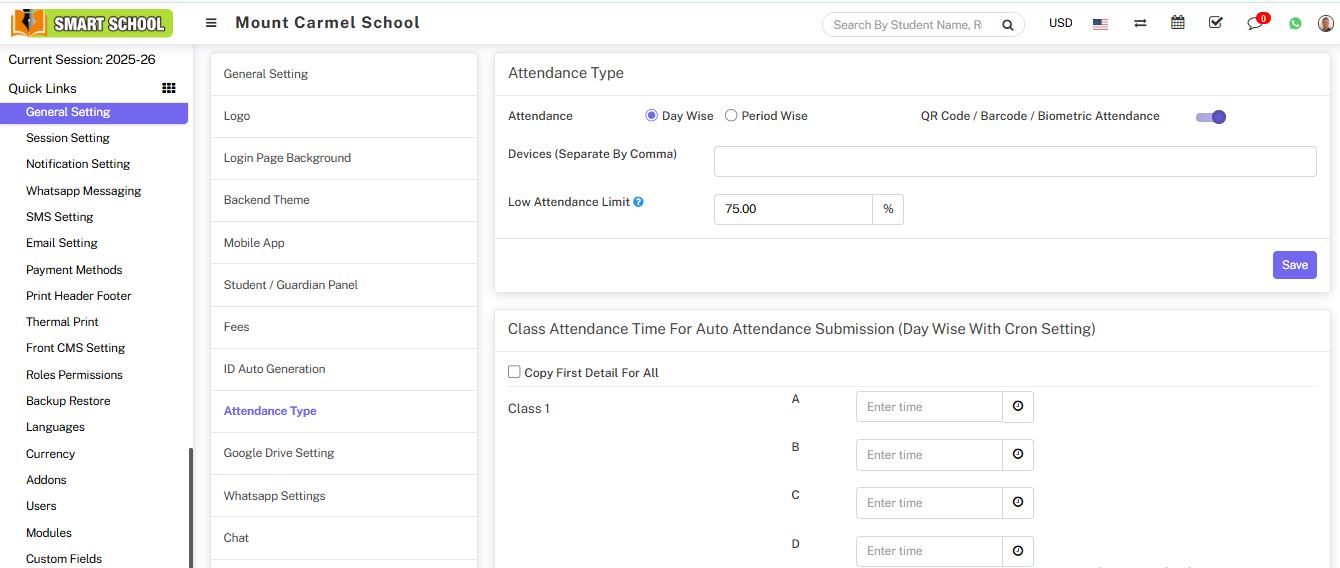Open Roles Permissions in the sidebar
This screenshot has height=568, width=1340.
tap(74, 375)
